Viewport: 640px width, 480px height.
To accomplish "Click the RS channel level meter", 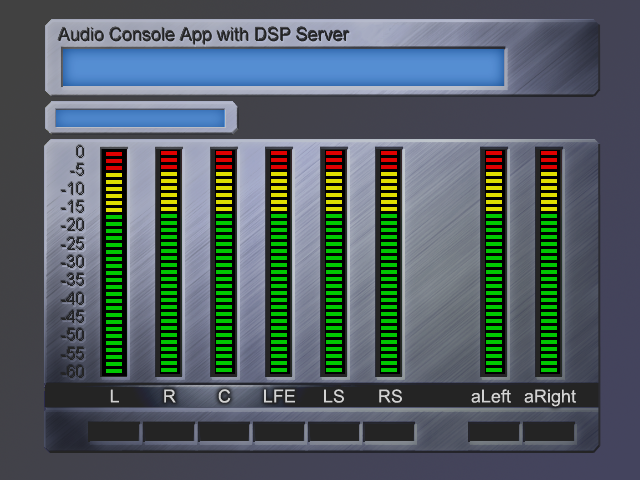I will point(389,262).
